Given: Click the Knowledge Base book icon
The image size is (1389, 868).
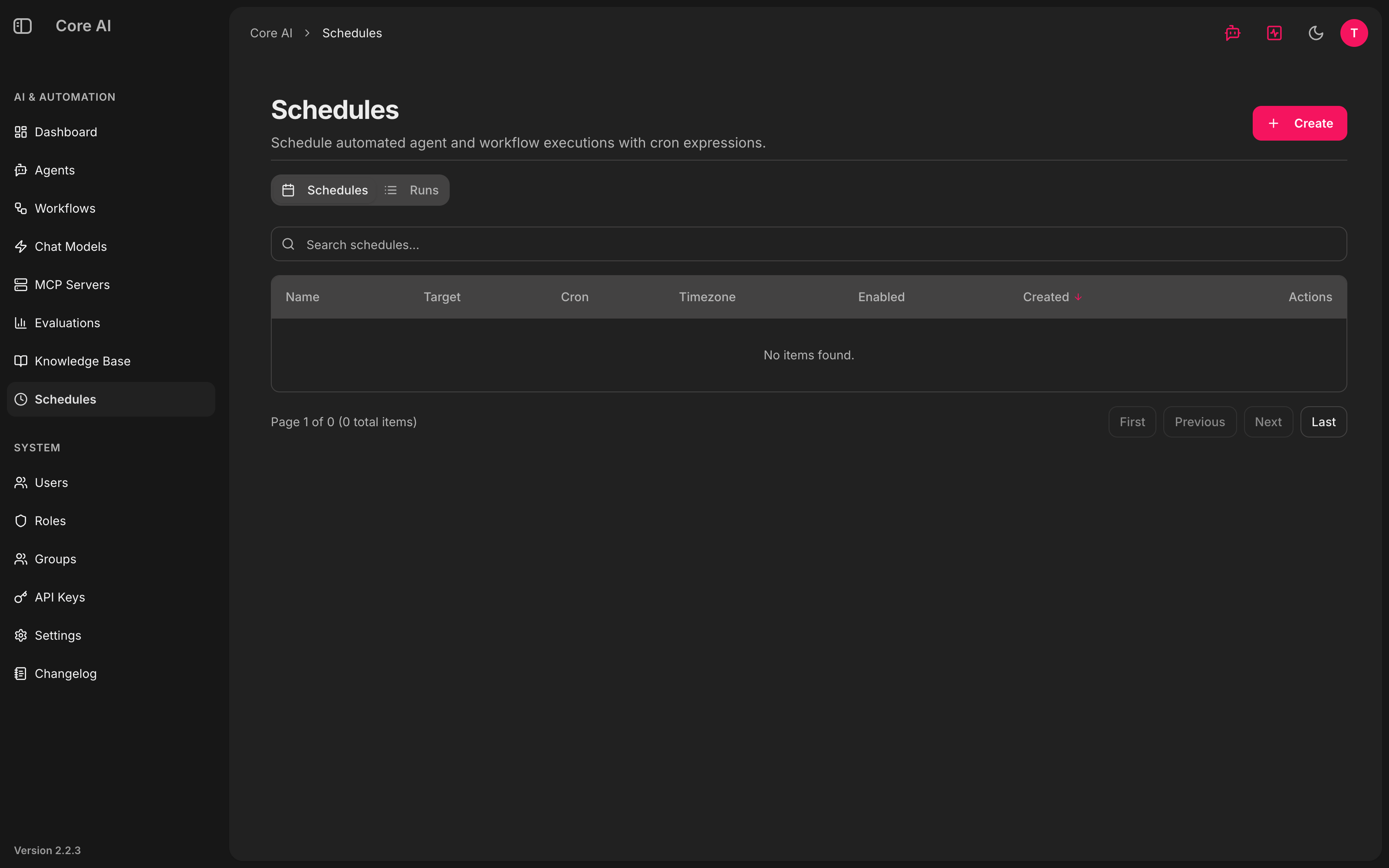Looking at the screenshot, I should tap(21, 361).
